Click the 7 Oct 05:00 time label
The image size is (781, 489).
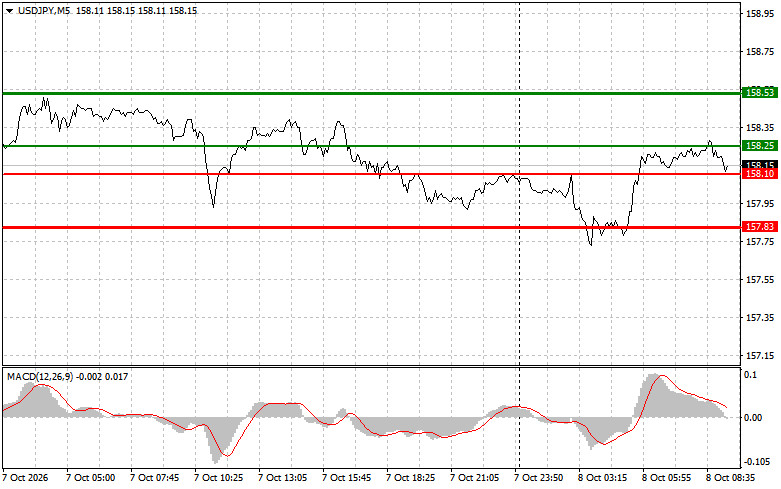pyautogui.click(x=91, y=478)
